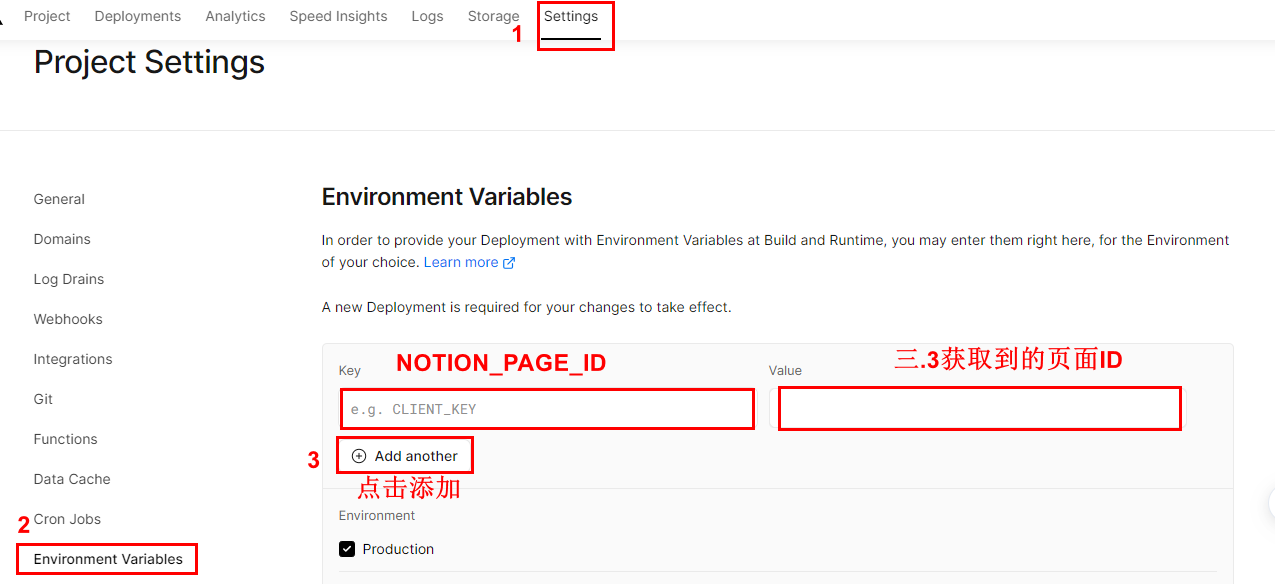Navigate to Domains settings
The image size is (1275, 584).
click(x=62, y=238)
